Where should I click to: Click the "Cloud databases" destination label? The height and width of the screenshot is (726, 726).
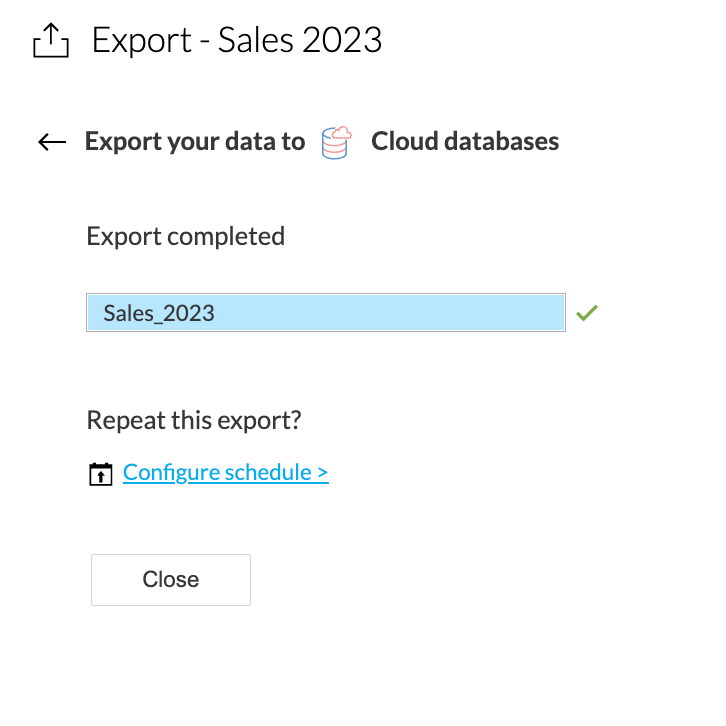tap(465, 142)
